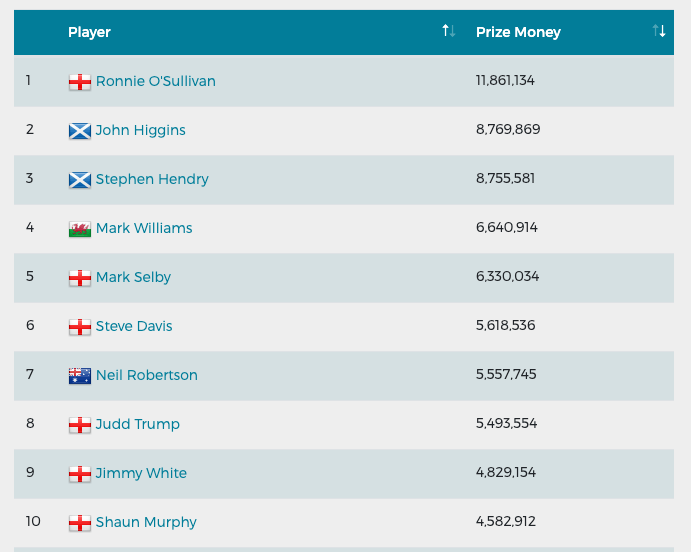Open Stephen Hendry player link

[152, 179]
